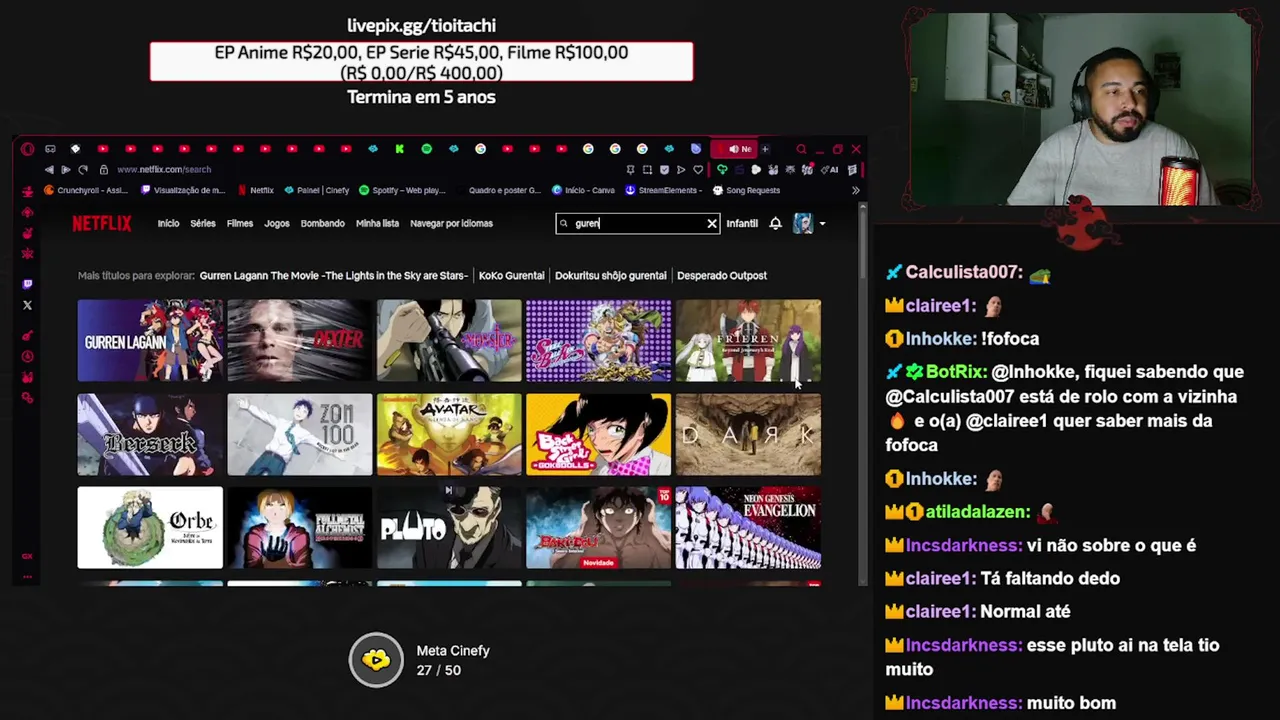Clear the Netflix search with the X
Screen dimensions: 1280x720
tap(712, 224)
